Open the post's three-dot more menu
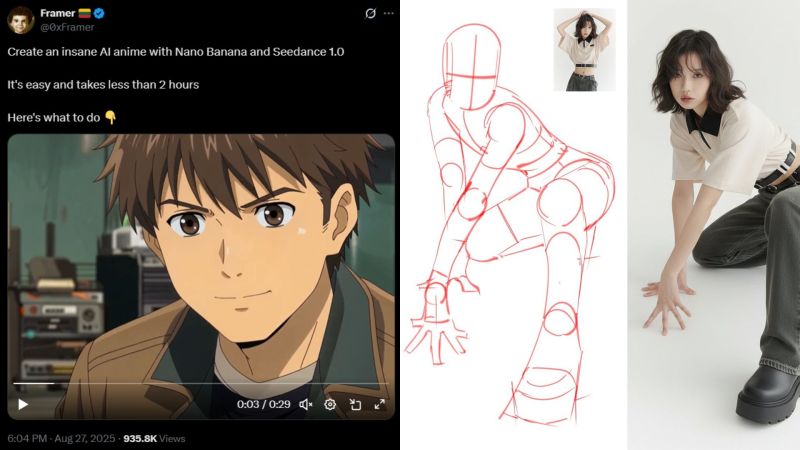The image size is (800, 450). [x=388, y=13]
